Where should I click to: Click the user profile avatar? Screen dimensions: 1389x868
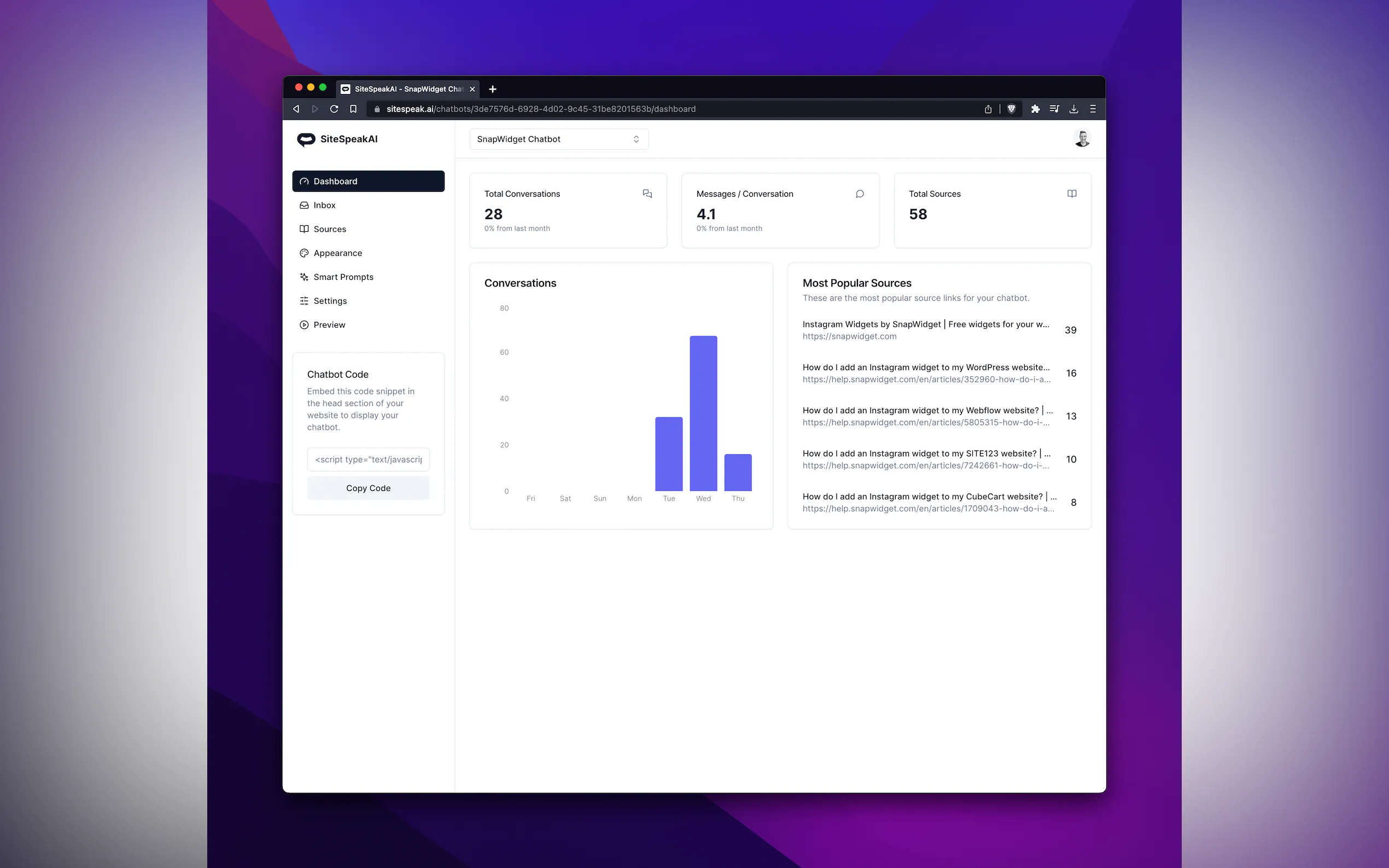click(x=1081, y=138)
